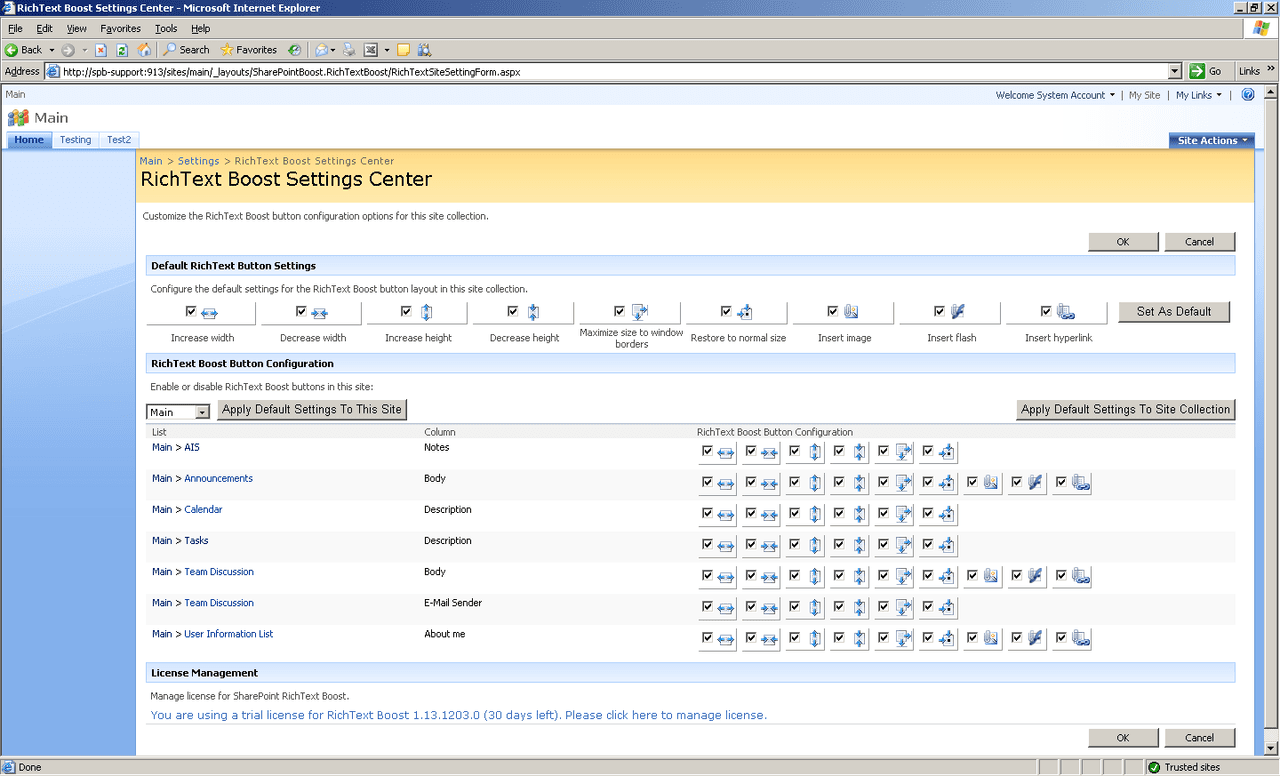Expand the My Links dropdown
The height and width of the screenshot is (776, 1280).
pyautogui.click(x=1198, y=95)
